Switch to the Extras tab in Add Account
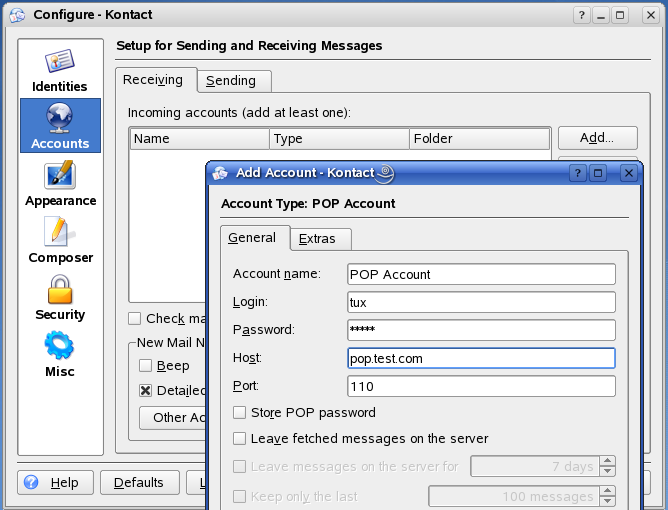The width and height of the screenshot is (668, 510). pyautogui.click(x=321, y=239)
